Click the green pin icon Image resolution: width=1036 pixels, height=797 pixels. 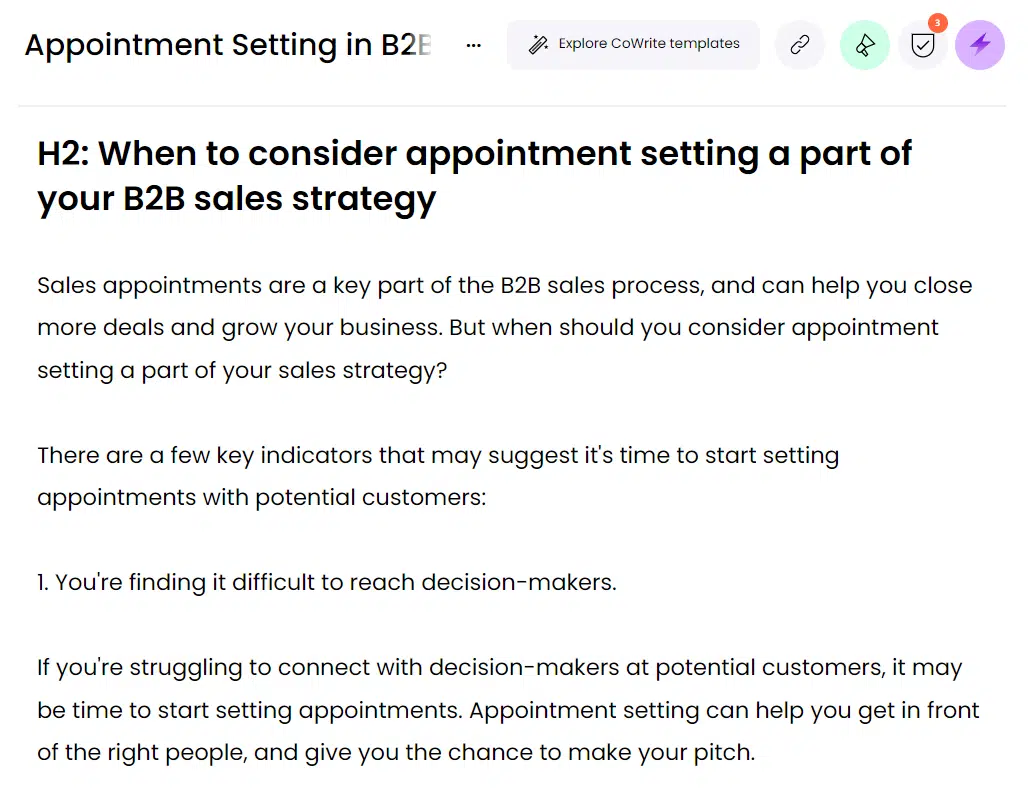[864, 44]
